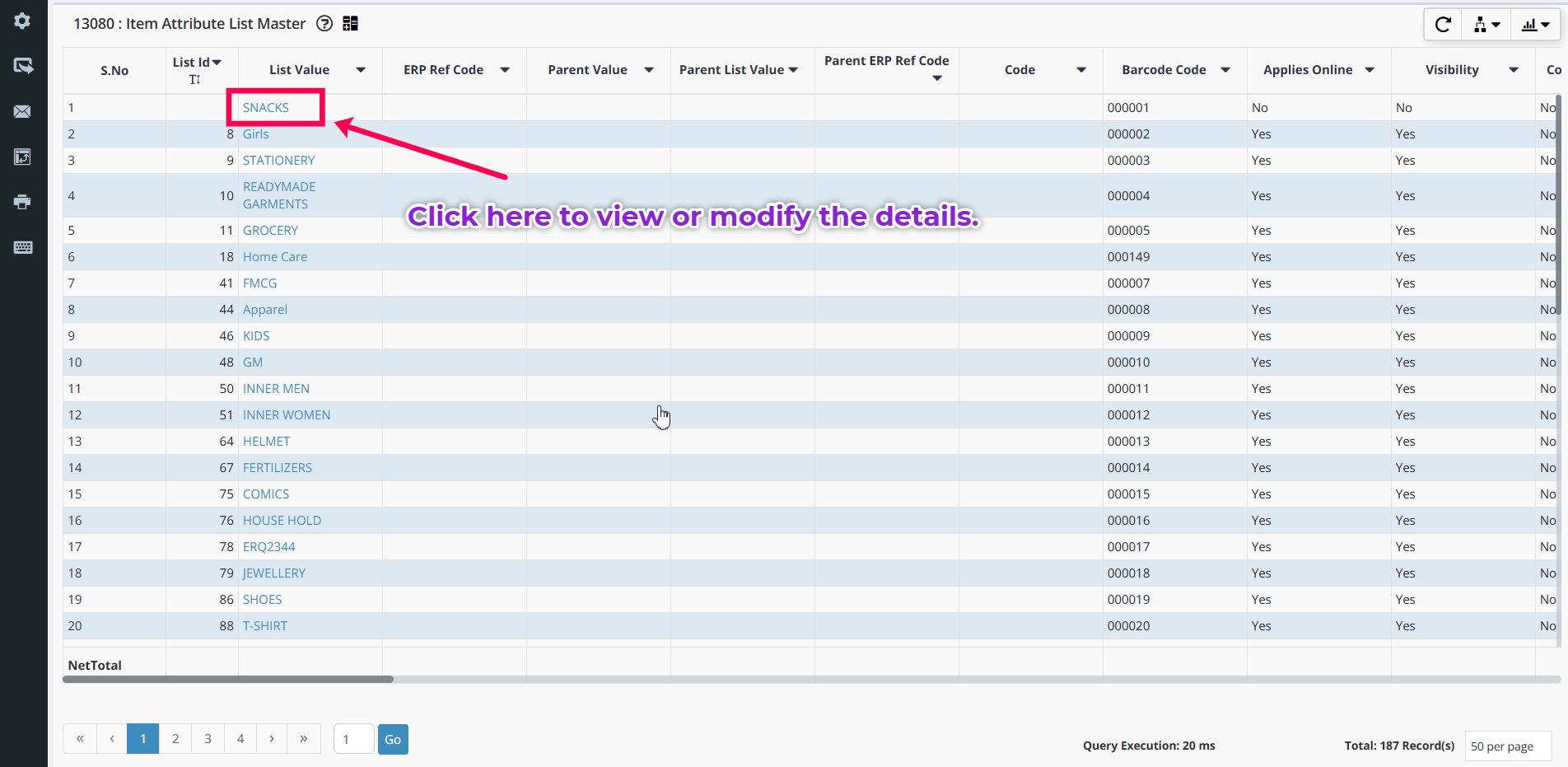Image resolution: width=1568 pixels, height=767 pixels.
Task: Open the mail envelope icon in the sidebar
Action: tap(22, 111)
